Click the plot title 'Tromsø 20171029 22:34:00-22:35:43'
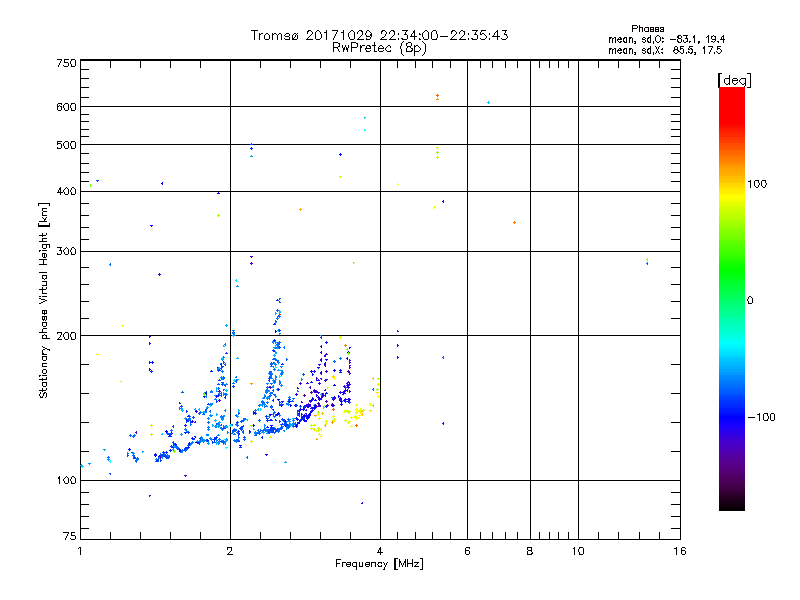This screenshot has width=800, height=600. click(x=379, y=35)
